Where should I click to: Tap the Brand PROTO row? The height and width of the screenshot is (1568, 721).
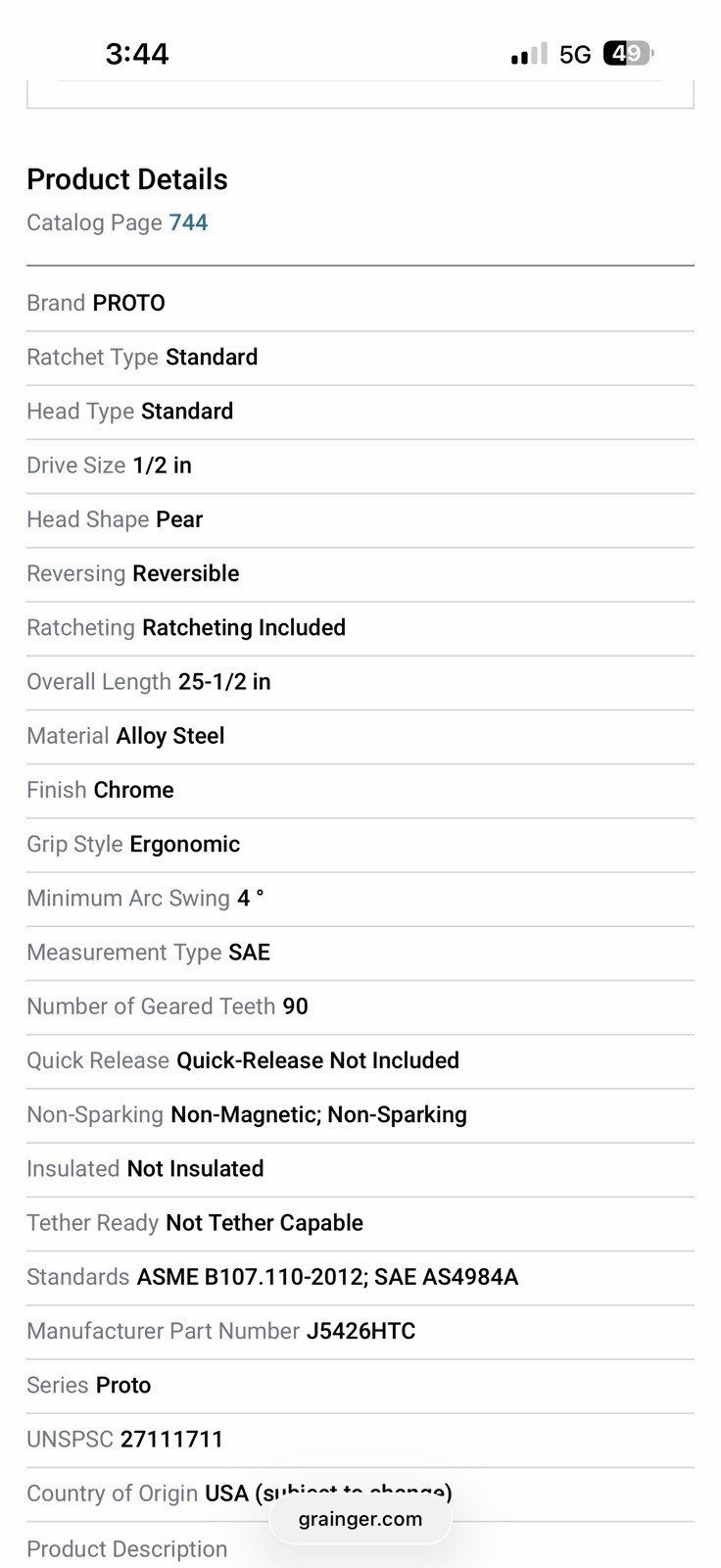point(360,304)
